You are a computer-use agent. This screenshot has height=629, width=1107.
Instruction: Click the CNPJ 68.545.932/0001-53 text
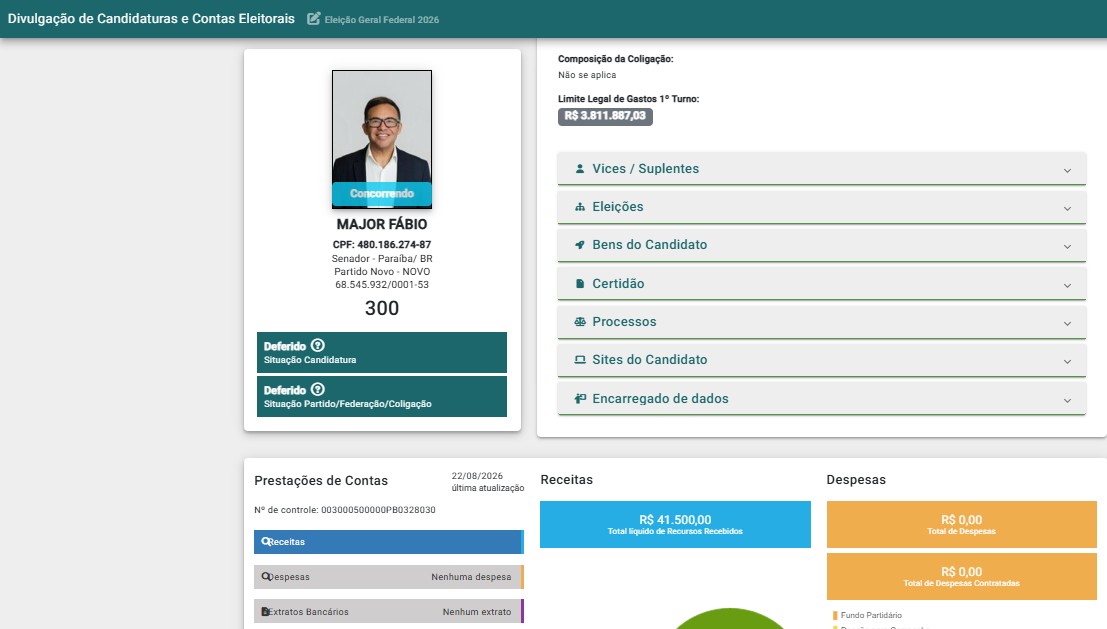pyautogui.click(x=382, y=284)
